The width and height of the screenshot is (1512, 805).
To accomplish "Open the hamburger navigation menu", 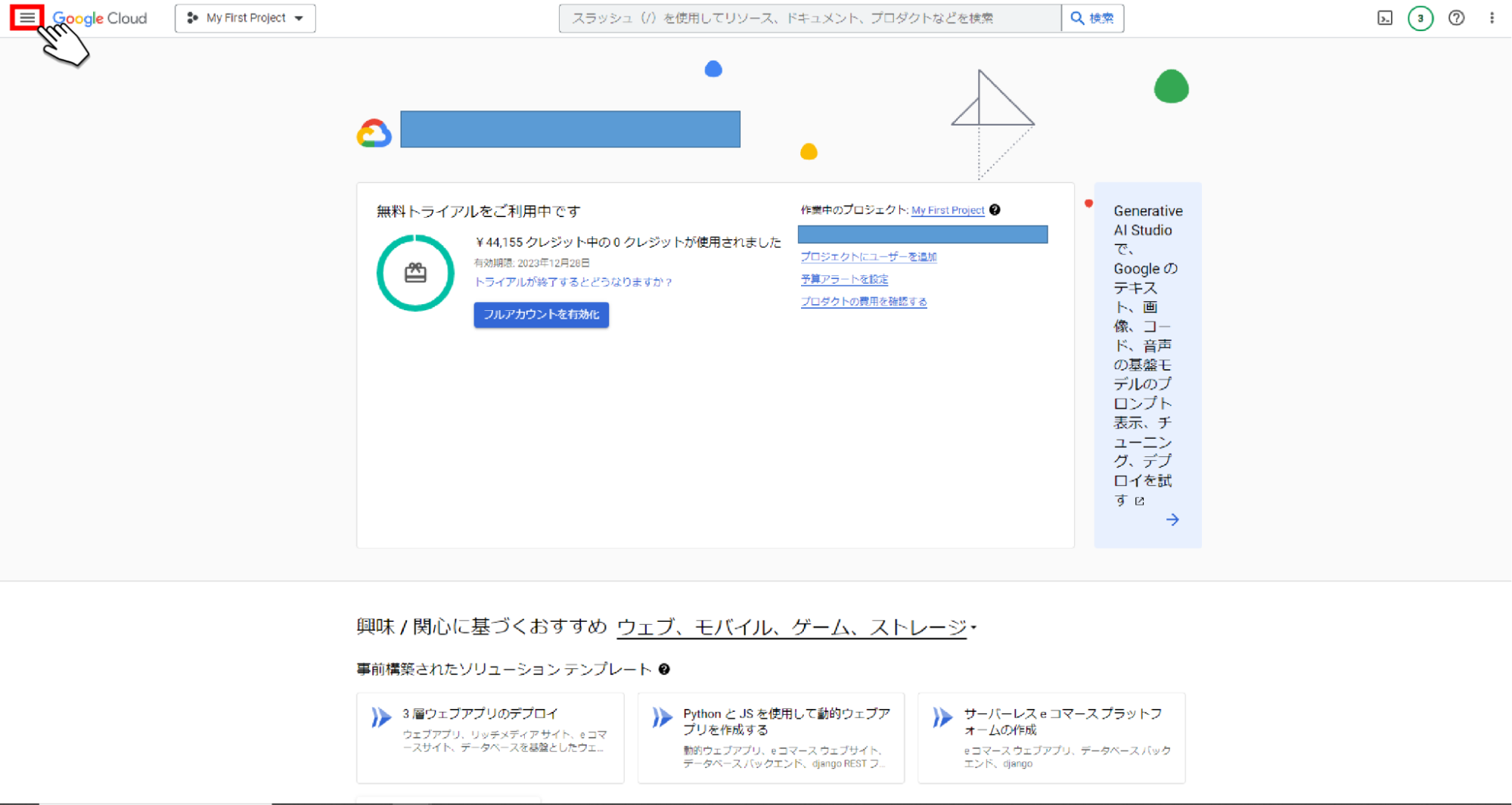I will pos(27,17).
